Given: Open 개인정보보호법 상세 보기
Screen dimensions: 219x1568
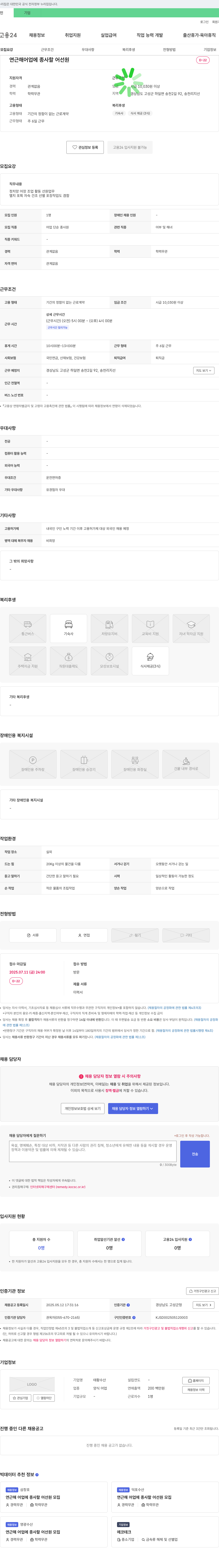Looking at the screenshot, I should tap(83, 1109).
